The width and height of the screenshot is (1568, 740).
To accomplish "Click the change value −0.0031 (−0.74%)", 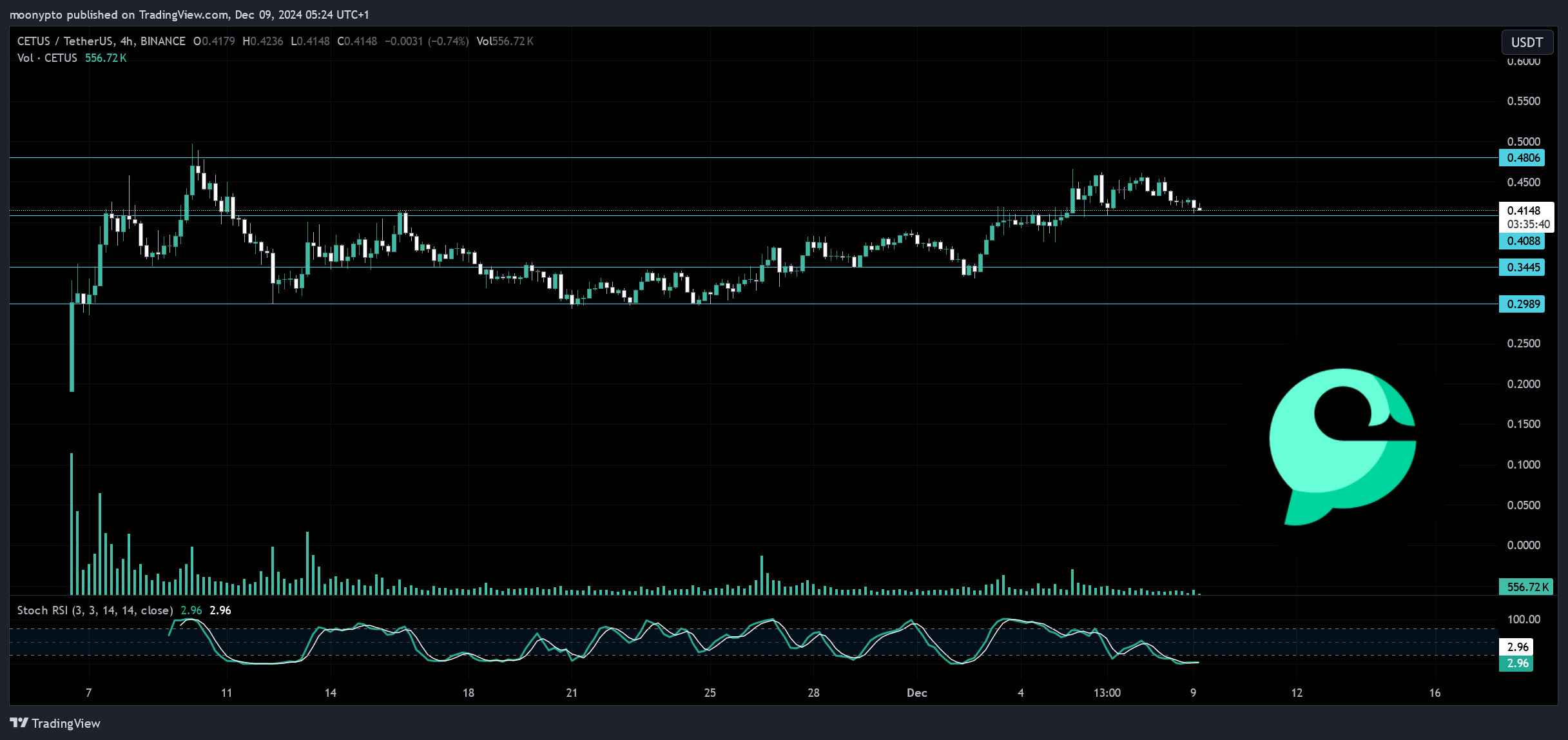I will 427,41.
